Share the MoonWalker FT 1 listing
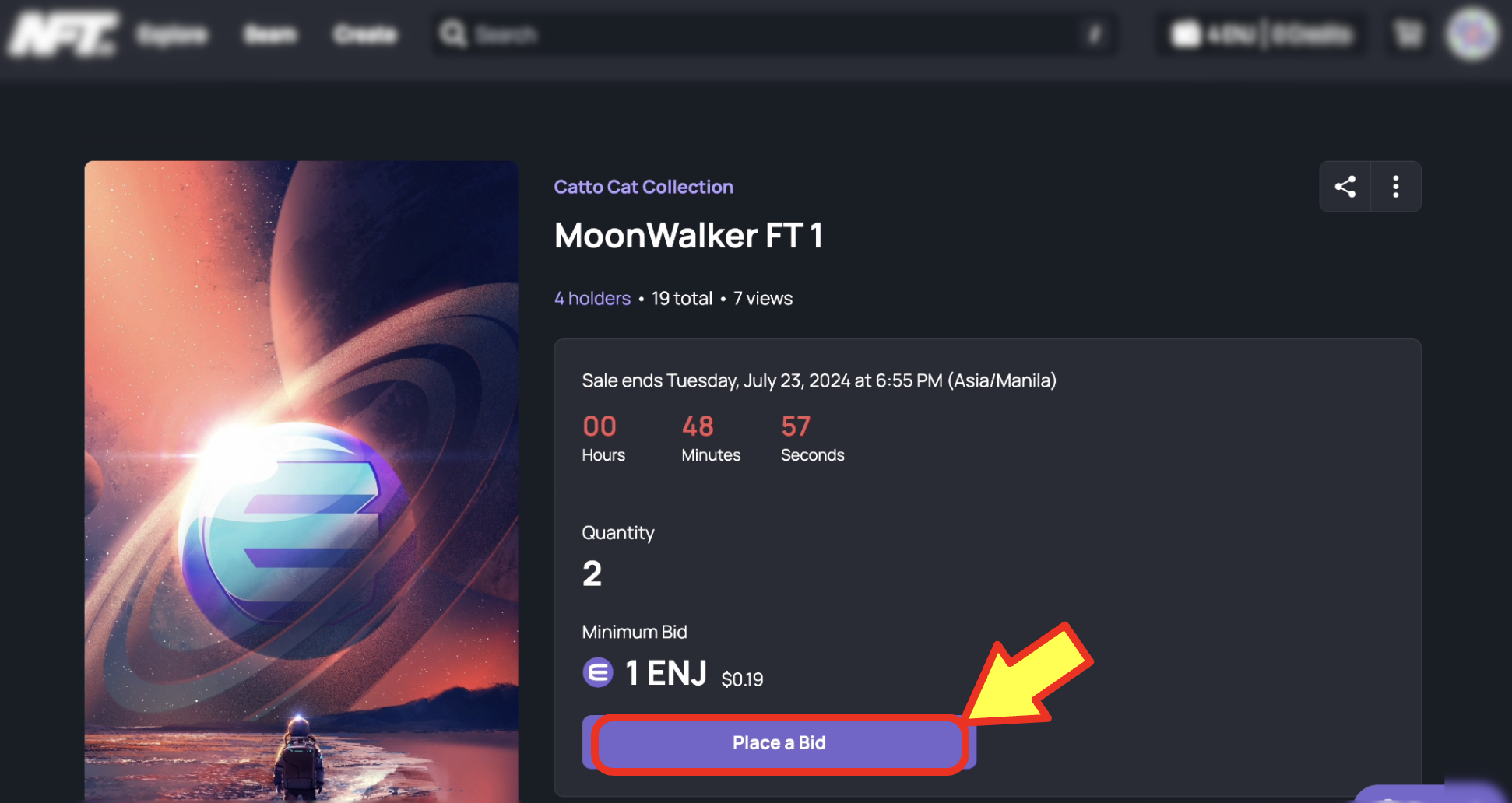Image resolution: width=1512 pixels, height=803 pixels. (1345, 187)
